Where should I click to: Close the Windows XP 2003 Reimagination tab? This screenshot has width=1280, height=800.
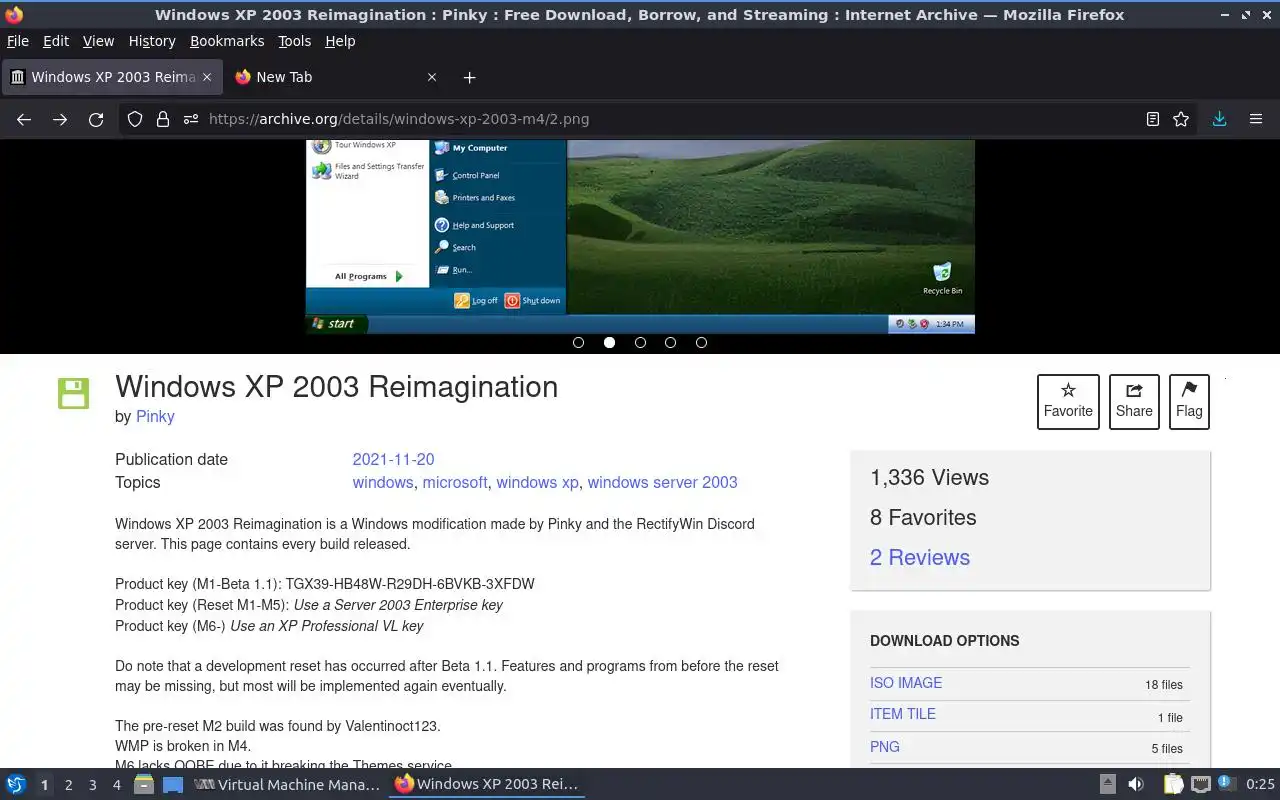[207, 77]
